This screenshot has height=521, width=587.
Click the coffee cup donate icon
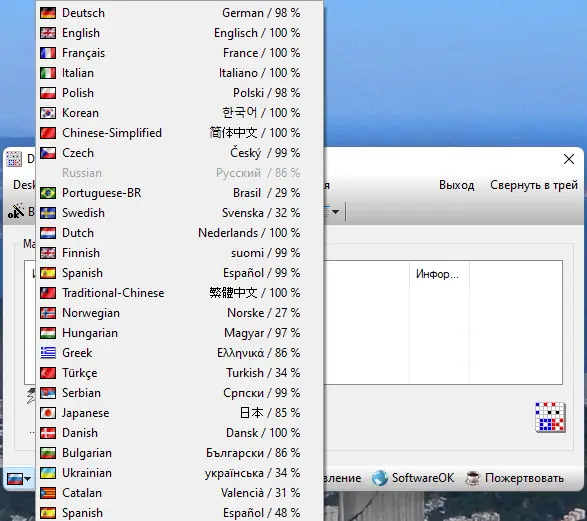473,478
